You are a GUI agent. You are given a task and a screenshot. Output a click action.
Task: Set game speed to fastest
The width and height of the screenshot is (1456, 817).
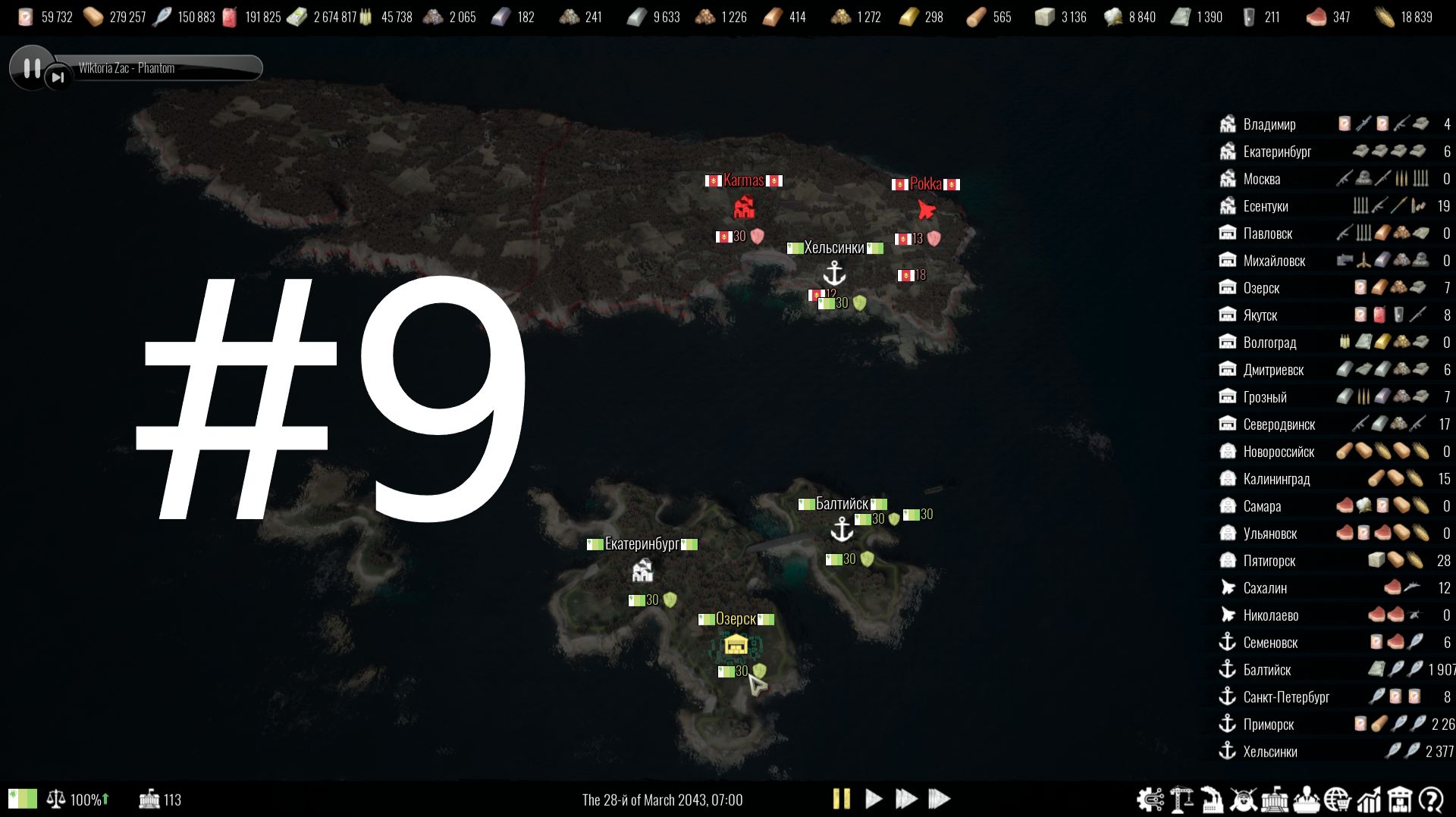click(939, 799)
